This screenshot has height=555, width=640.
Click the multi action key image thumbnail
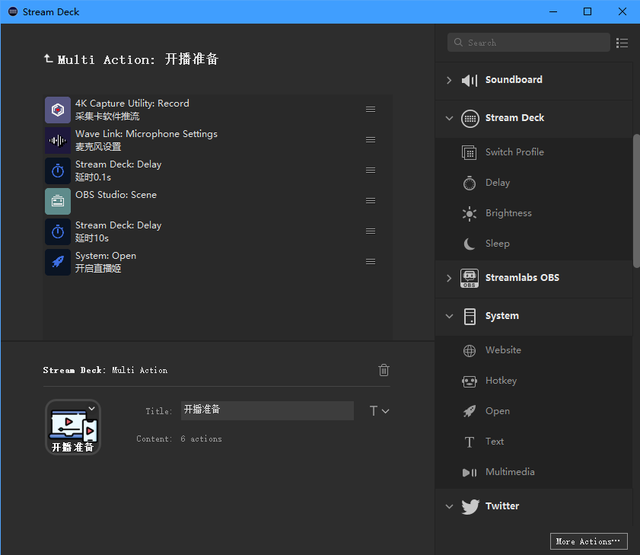(x=73, y=427)
